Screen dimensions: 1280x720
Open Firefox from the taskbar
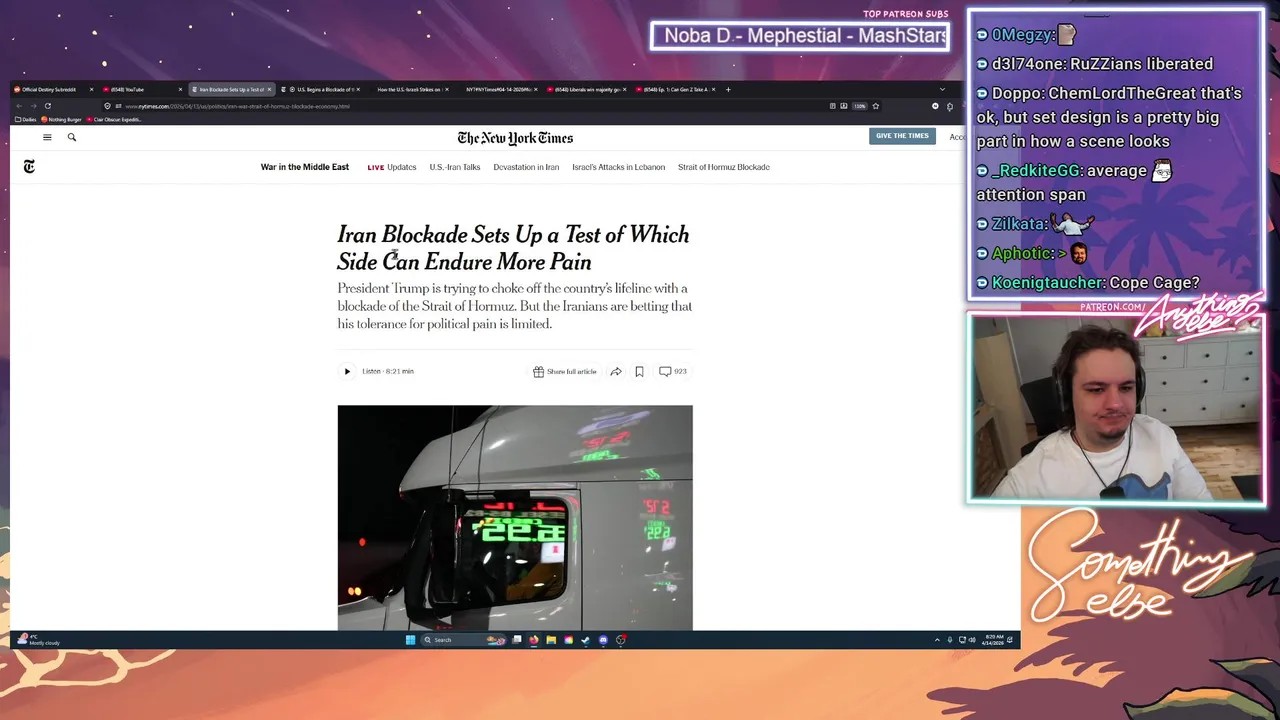click(533, 640)
